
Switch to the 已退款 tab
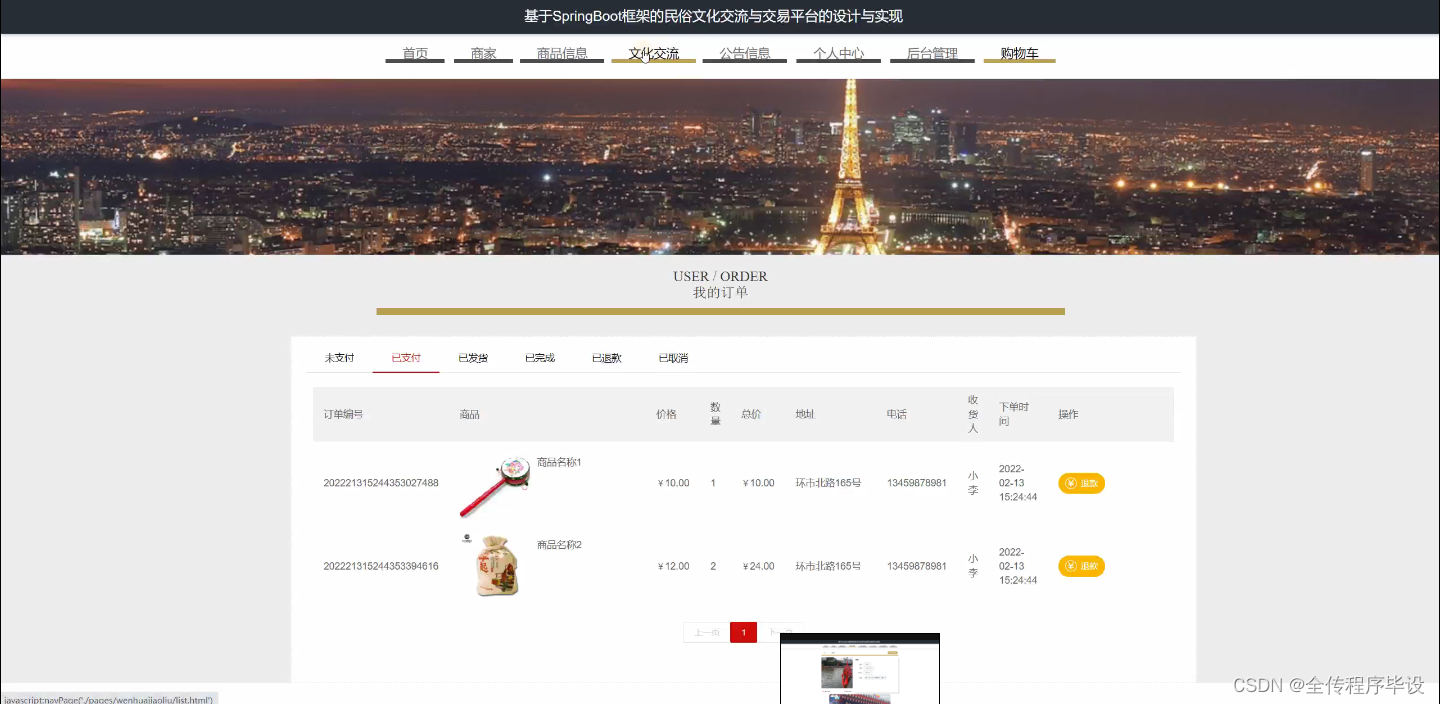point(606,357)
